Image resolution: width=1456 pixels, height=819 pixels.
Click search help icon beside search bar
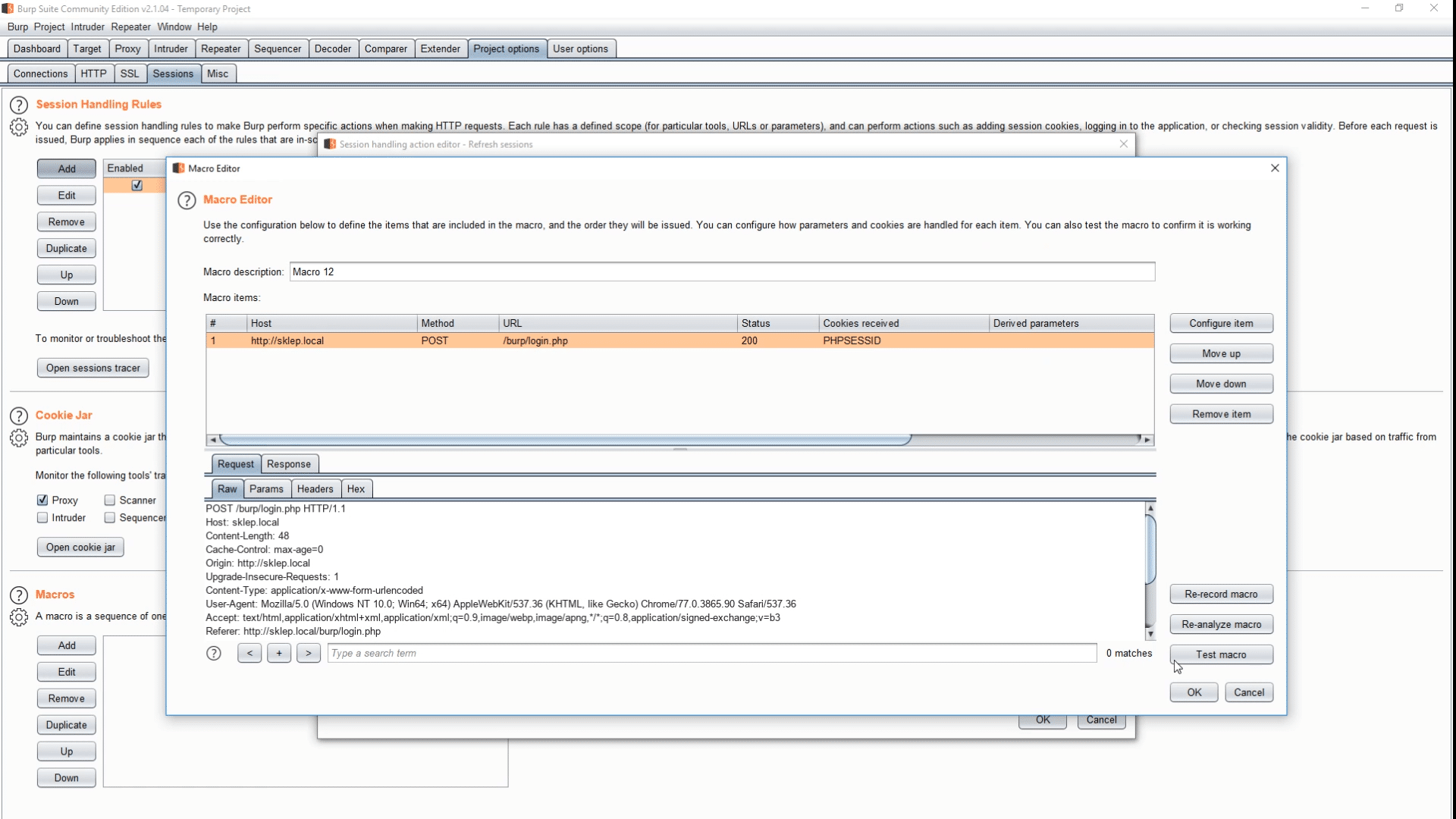[214, 654]
